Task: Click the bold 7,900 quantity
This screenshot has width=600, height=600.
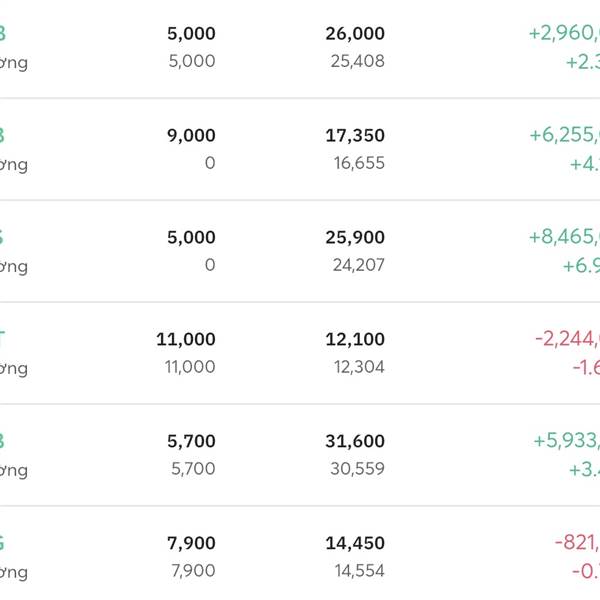Action: tap(191, 544)
